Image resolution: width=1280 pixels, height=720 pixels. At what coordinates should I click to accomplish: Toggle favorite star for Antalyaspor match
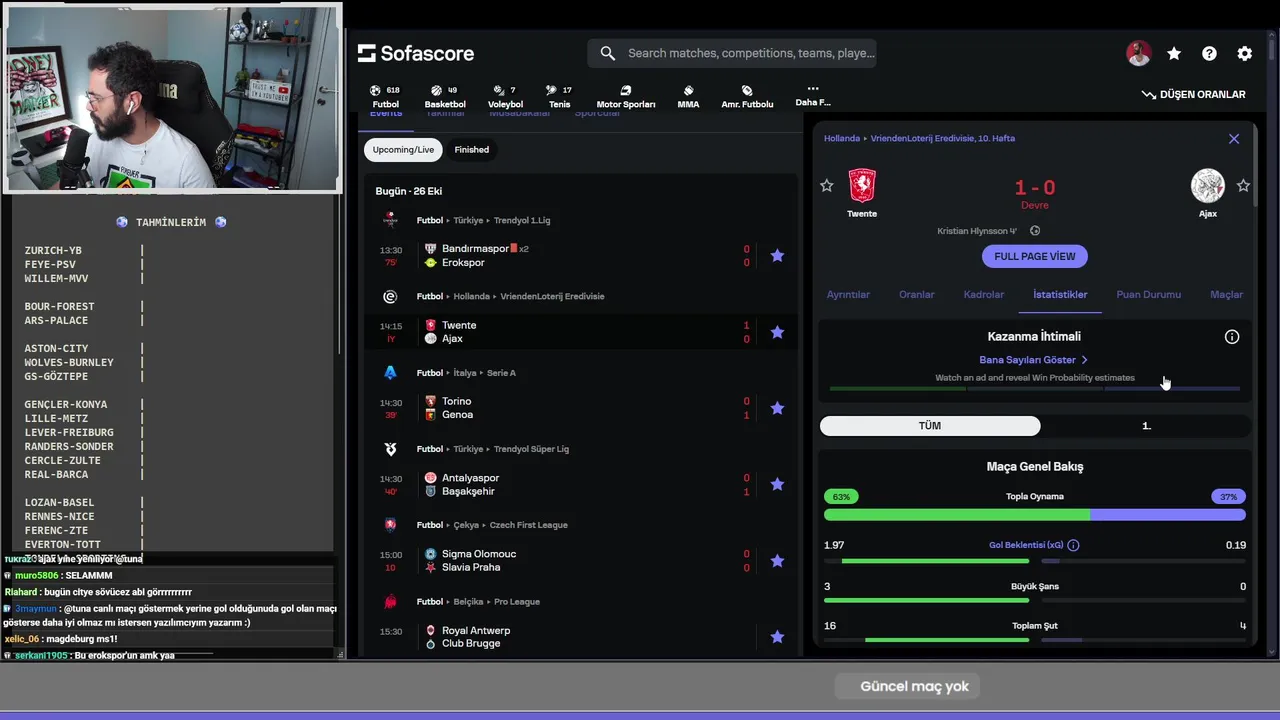[x=777, y=484]
